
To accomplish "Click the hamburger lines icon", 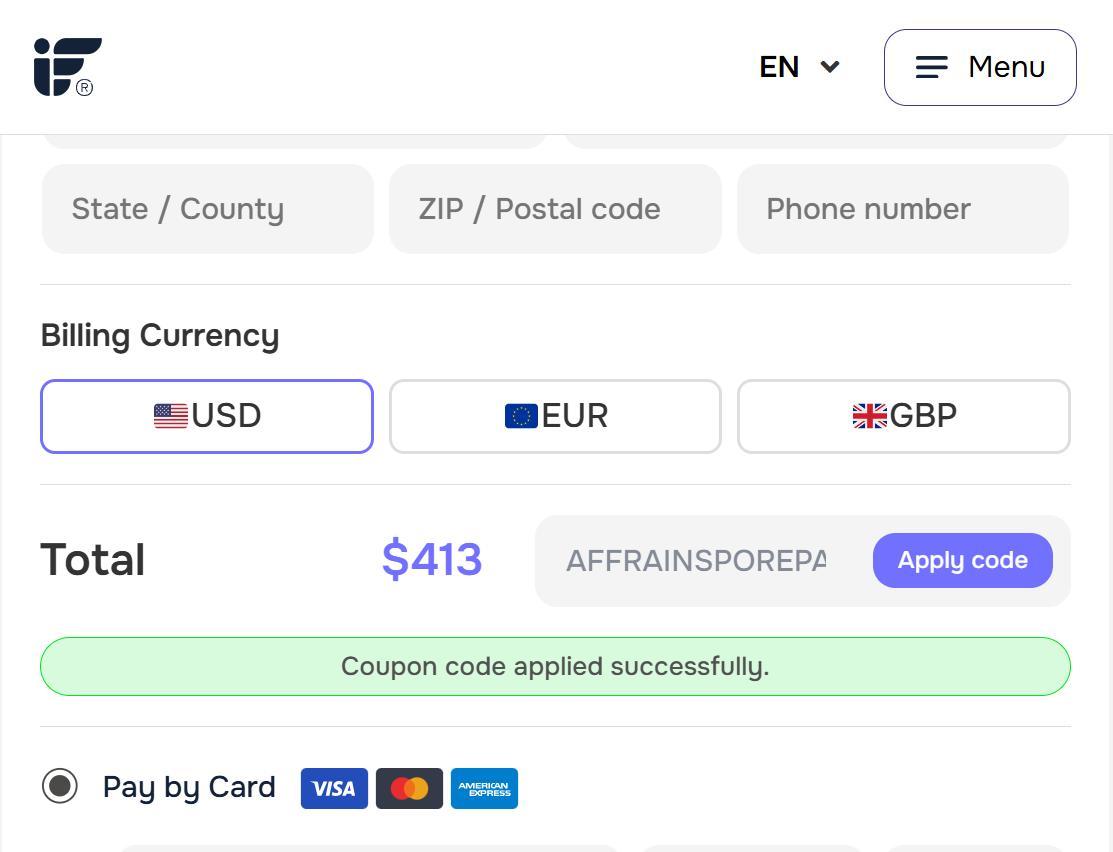I will point(931,67).
